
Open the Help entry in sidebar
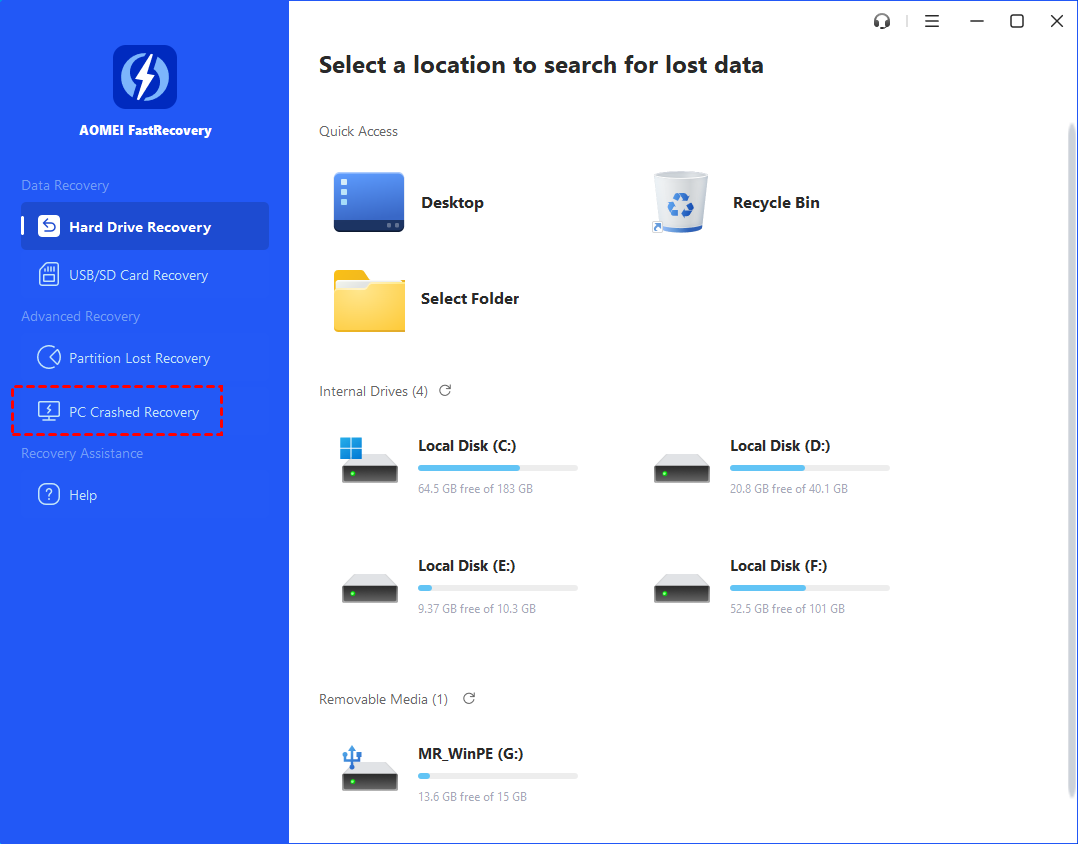(145, 494)
